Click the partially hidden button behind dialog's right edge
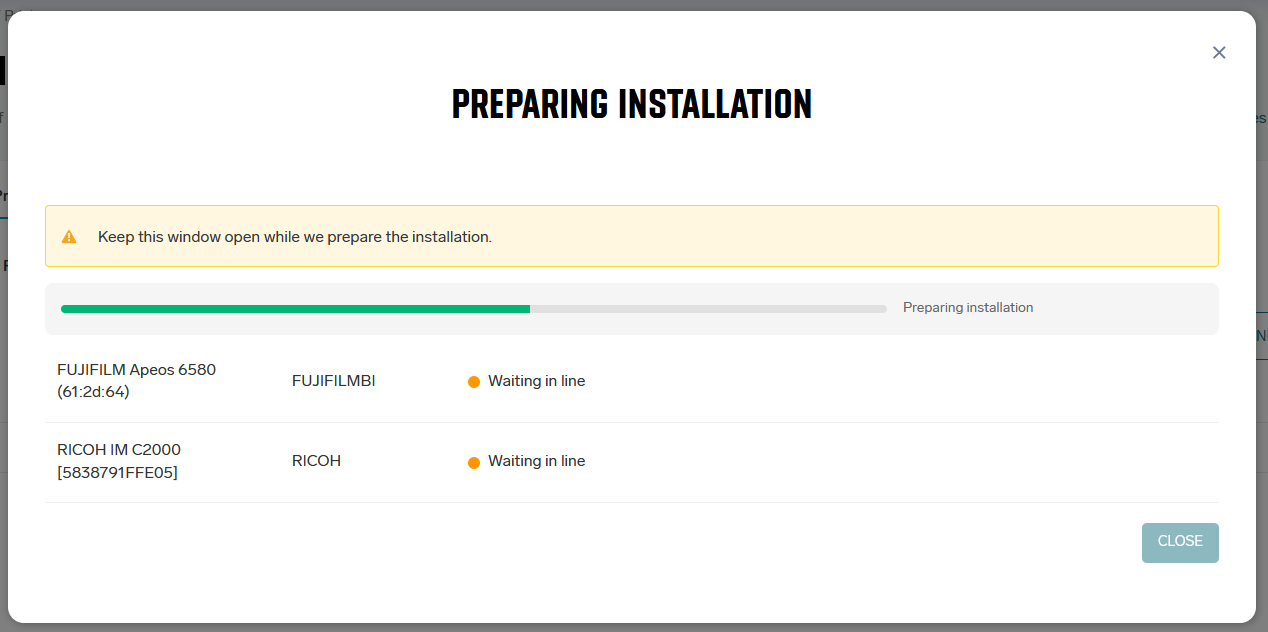This screenshot has height=632, width=1268. [1261, 337]
